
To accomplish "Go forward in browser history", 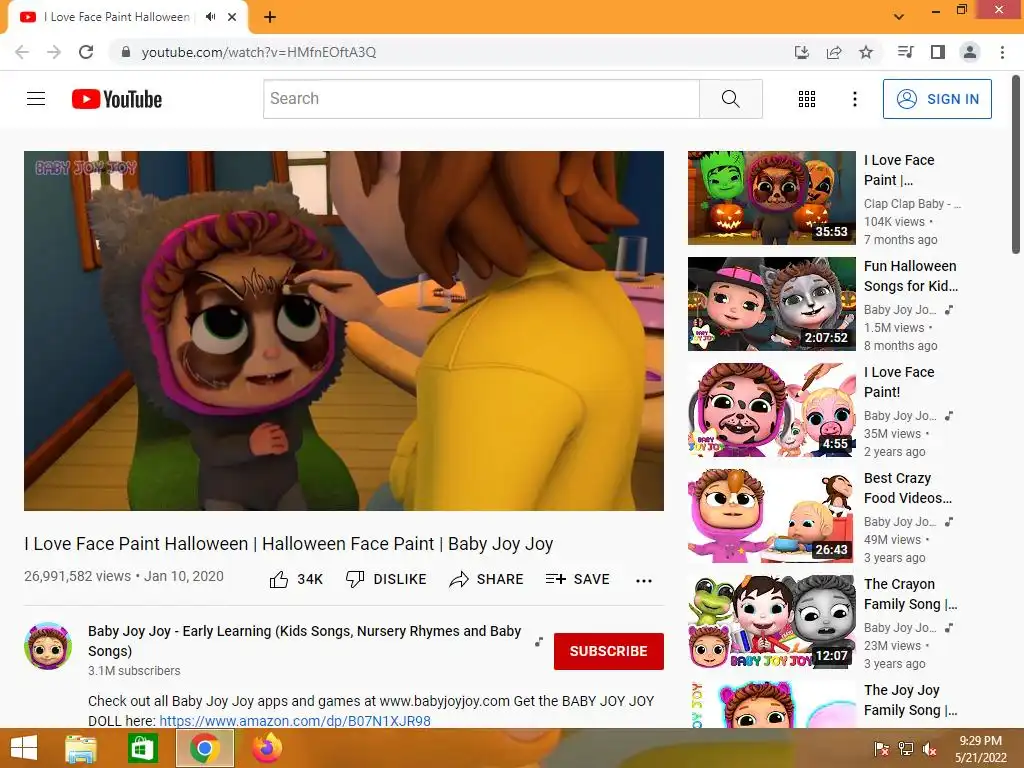I will (54, 52).
